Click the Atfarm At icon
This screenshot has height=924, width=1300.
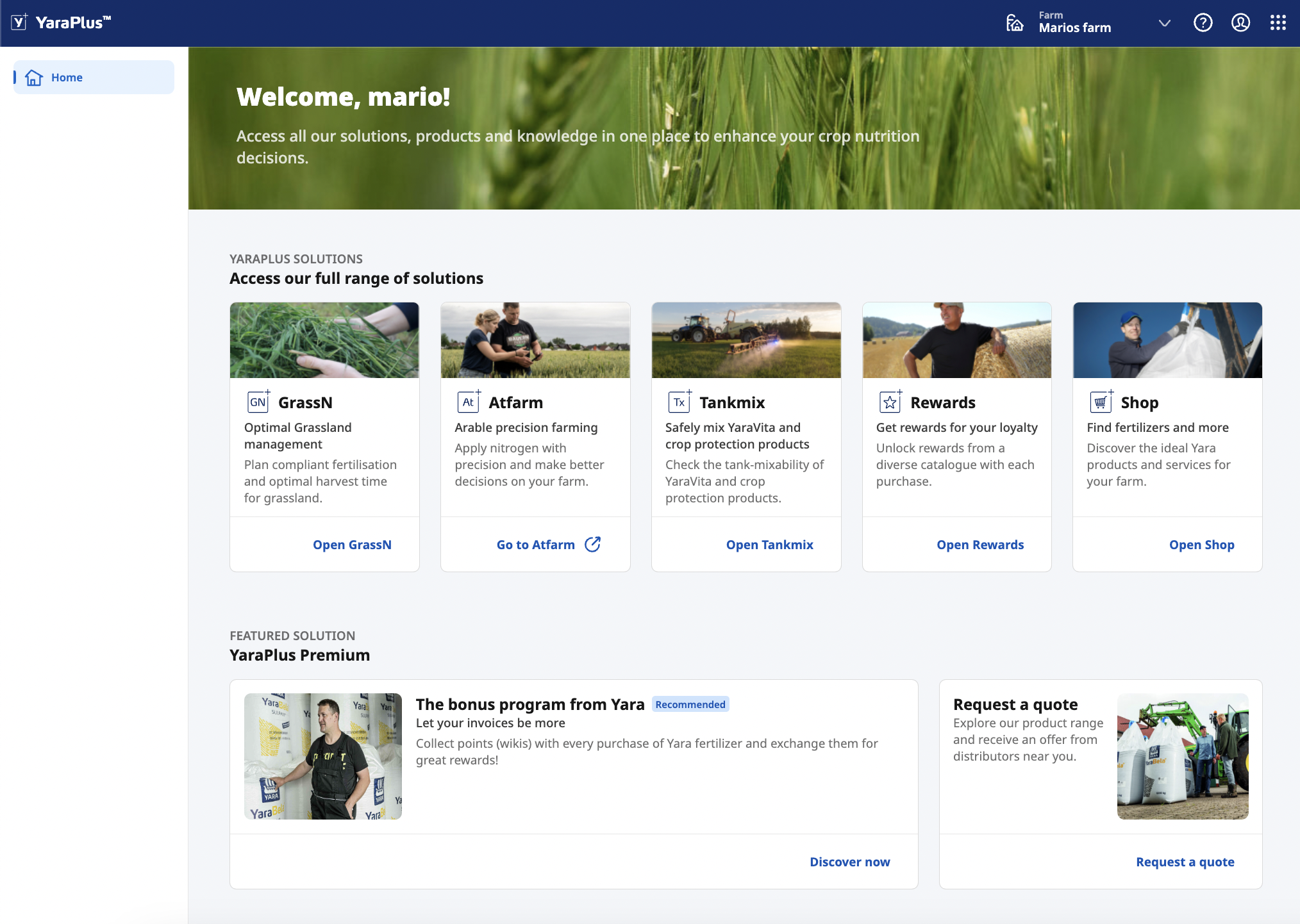point(469,402)
